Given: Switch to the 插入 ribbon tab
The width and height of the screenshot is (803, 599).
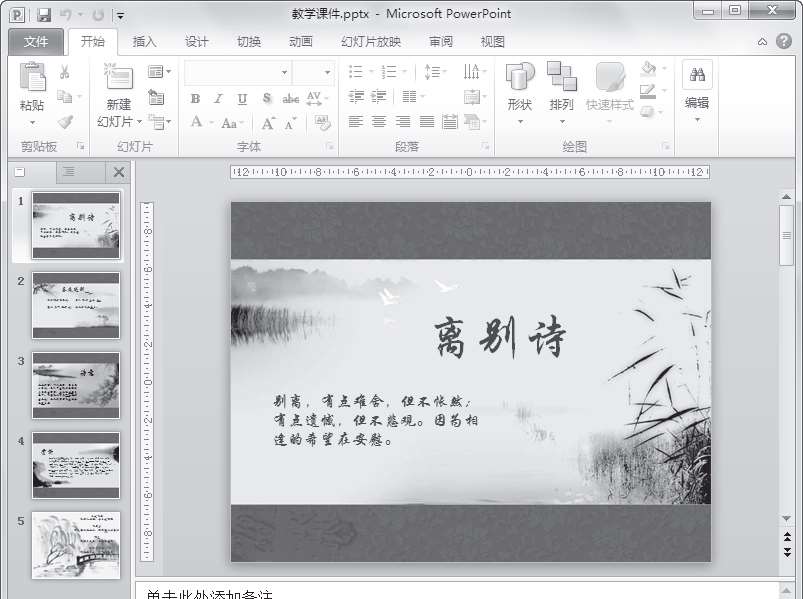Looking at the screenshot, I should (x=145, y=42).
